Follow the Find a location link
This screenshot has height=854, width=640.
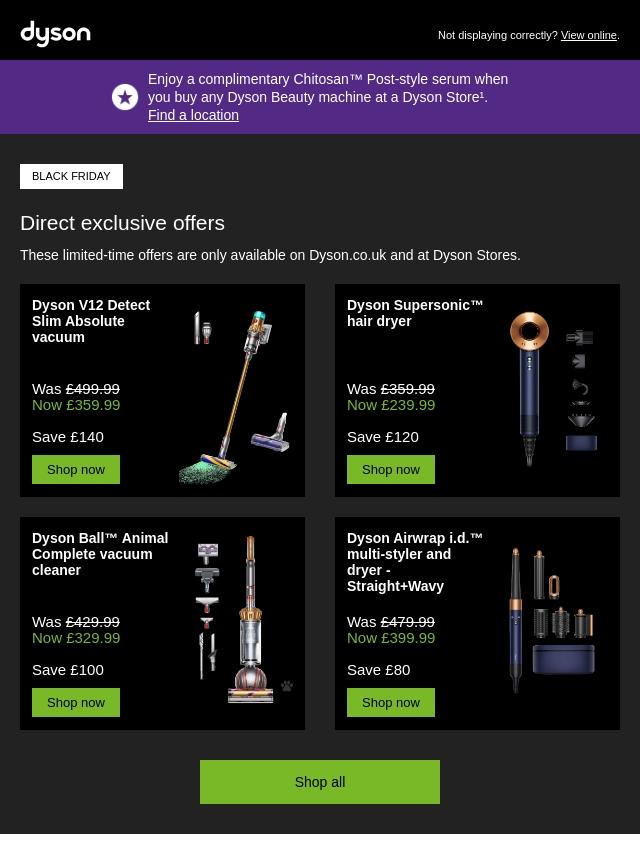[x=193, y=115]
